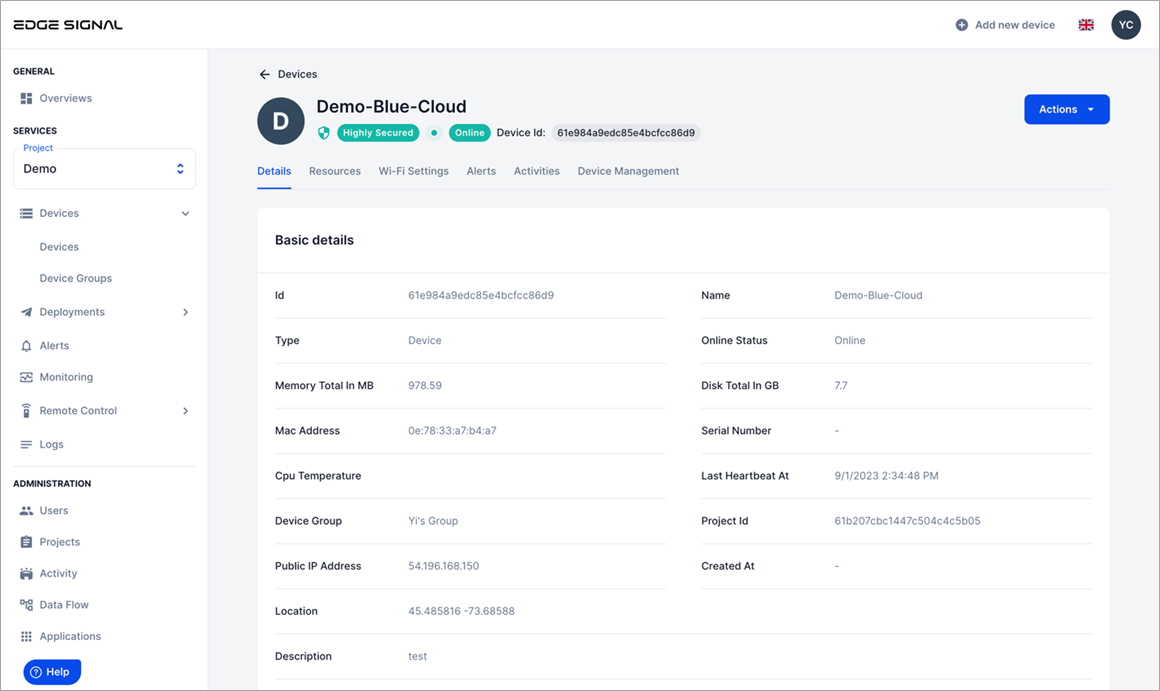Click the Last Heartbeat value 9/1/2023 2:34:48 PM
Image resolution: width=1160 pixels, height=691 pixels.
pos(886,476)
